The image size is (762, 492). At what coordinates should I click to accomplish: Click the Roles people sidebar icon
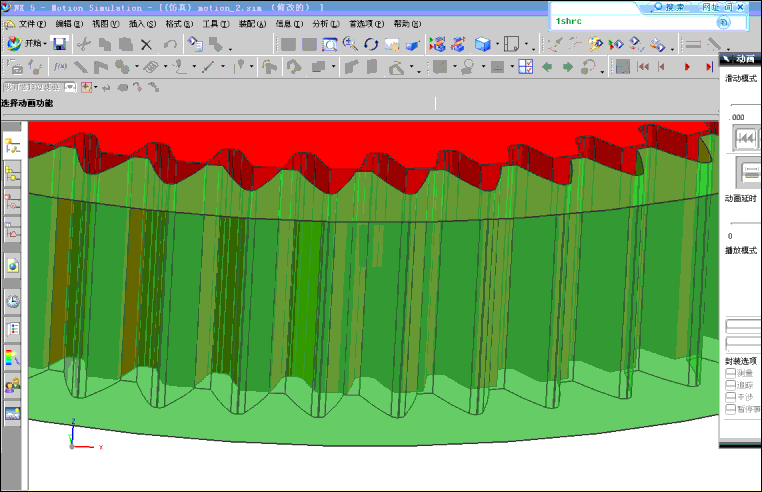click(x=12, y=386)
